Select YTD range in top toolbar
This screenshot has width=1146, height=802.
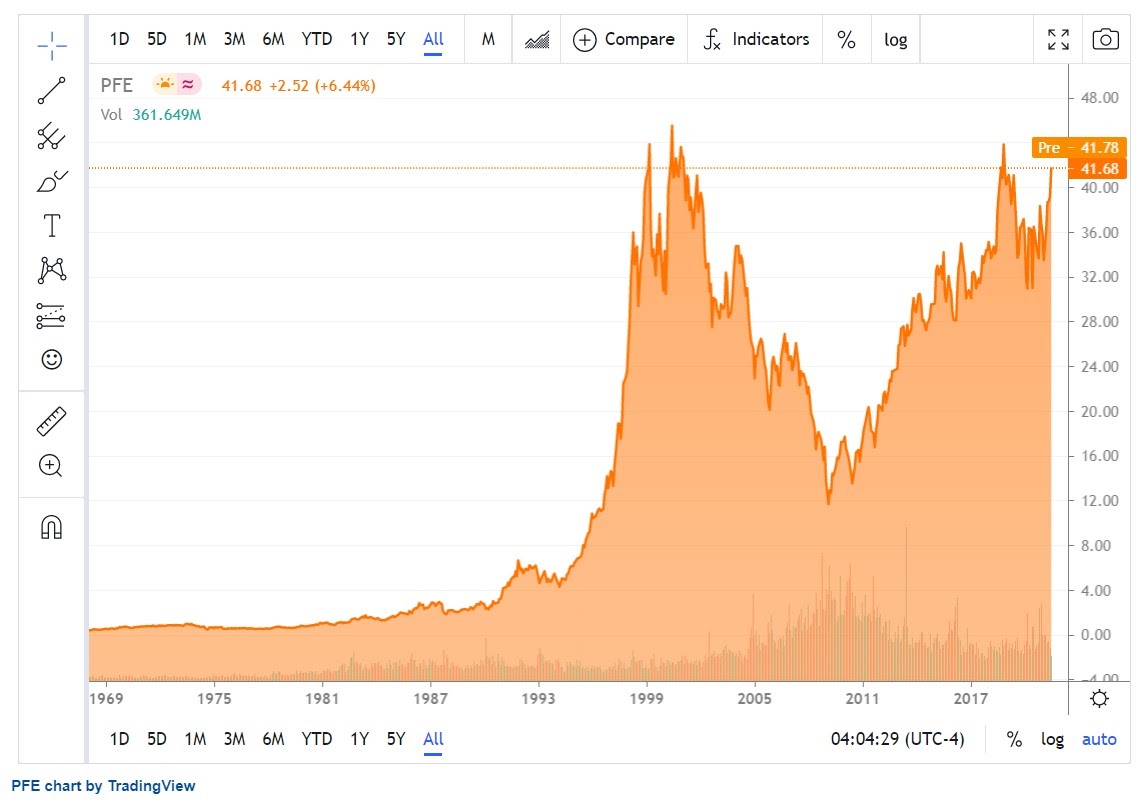point(316,39)
